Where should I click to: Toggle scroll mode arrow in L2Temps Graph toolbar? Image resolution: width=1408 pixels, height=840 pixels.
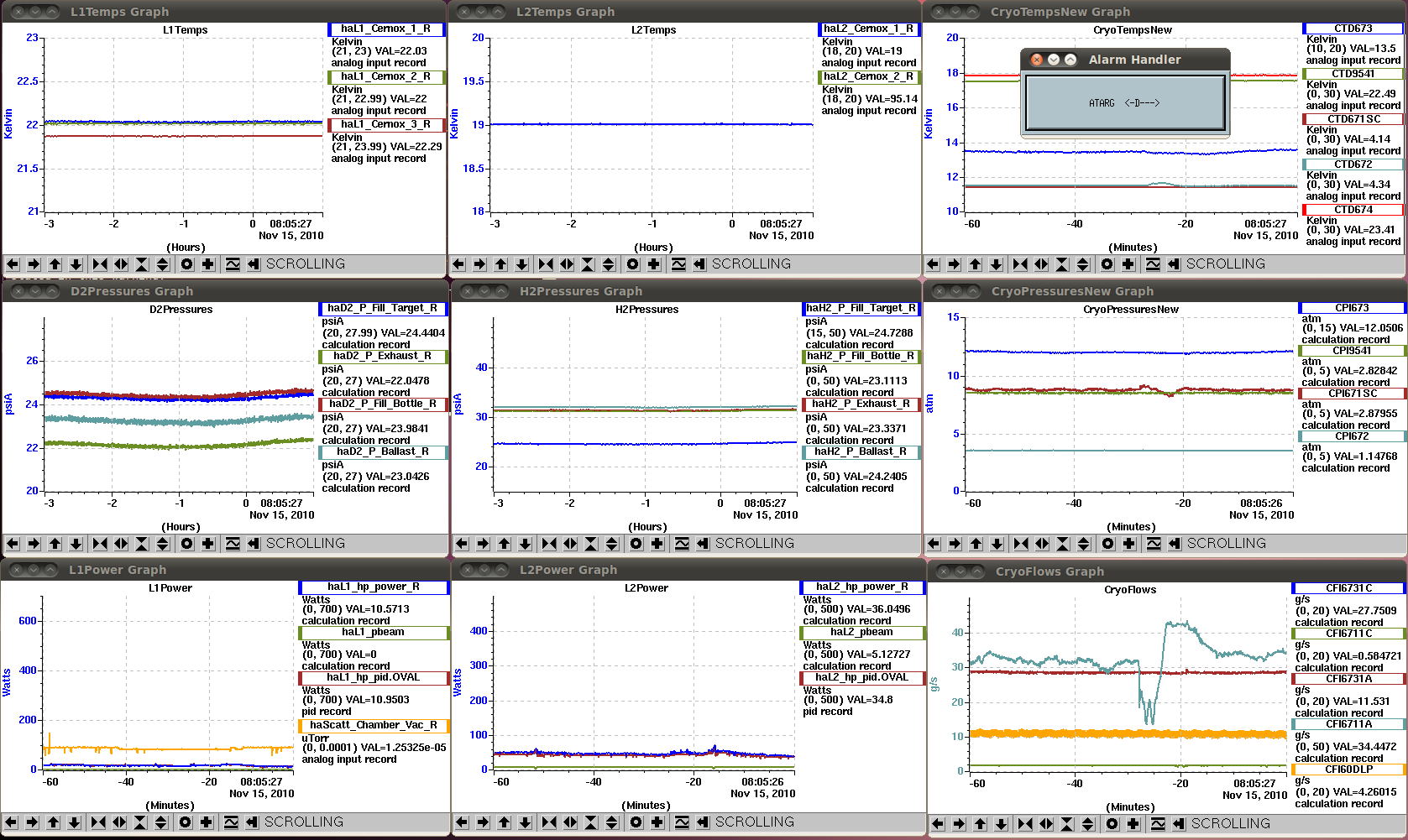click(x=699, y=264)
